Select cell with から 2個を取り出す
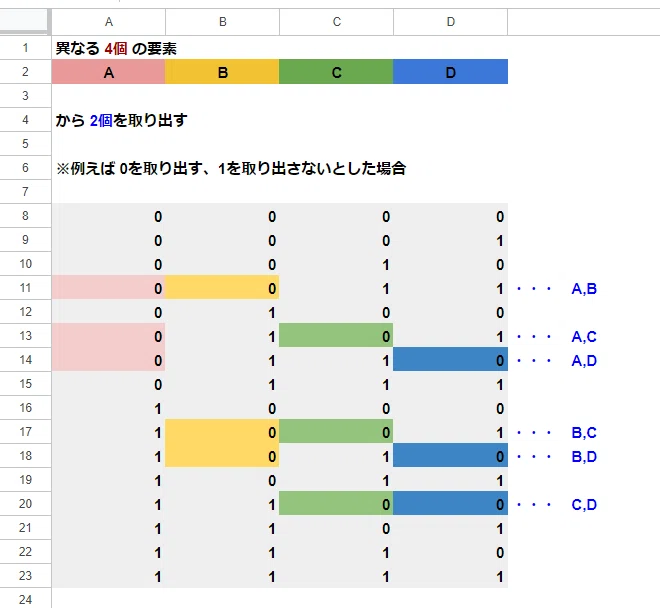This screenshot has width=660, height=608. point(121,120)
